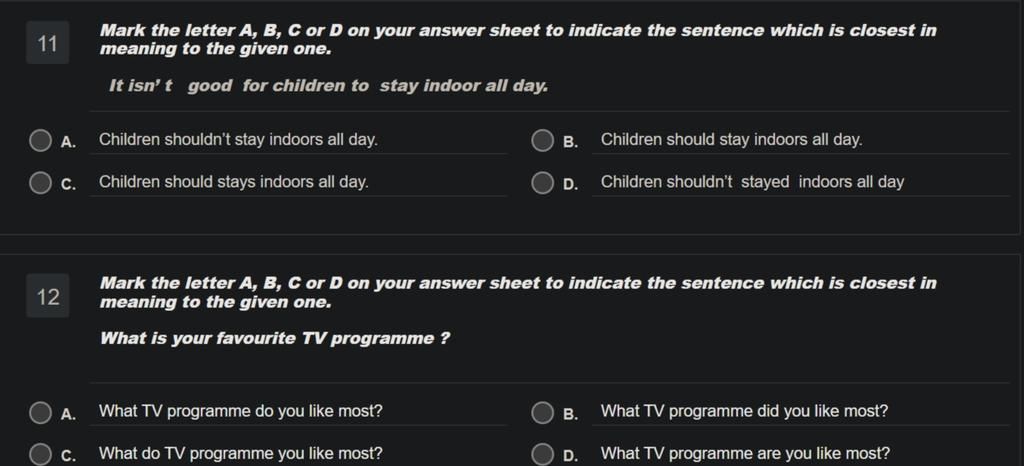The width and height of the screenshot is (1024, 466).
Task: Select radio button C for question 12
Action: coord(40,454)
